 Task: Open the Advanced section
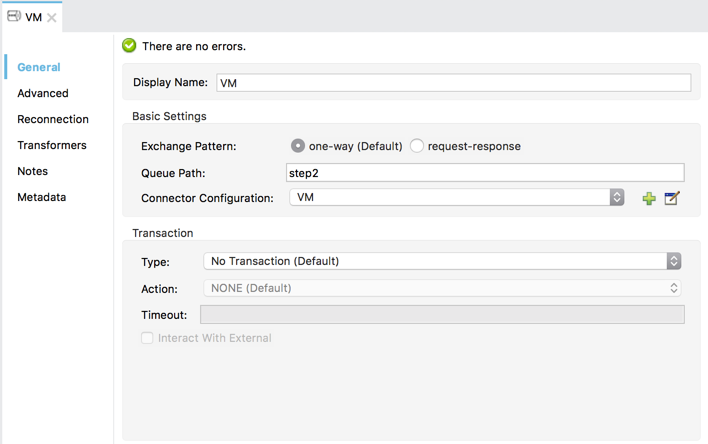coord(43,93)
